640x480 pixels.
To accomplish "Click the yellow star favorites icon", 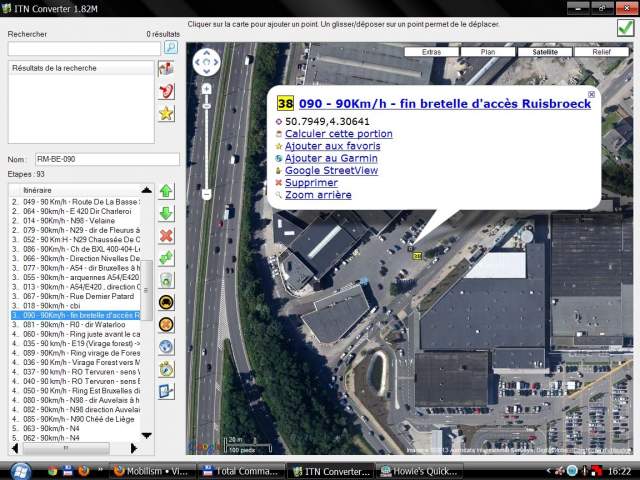I will [x=166, y=113].
